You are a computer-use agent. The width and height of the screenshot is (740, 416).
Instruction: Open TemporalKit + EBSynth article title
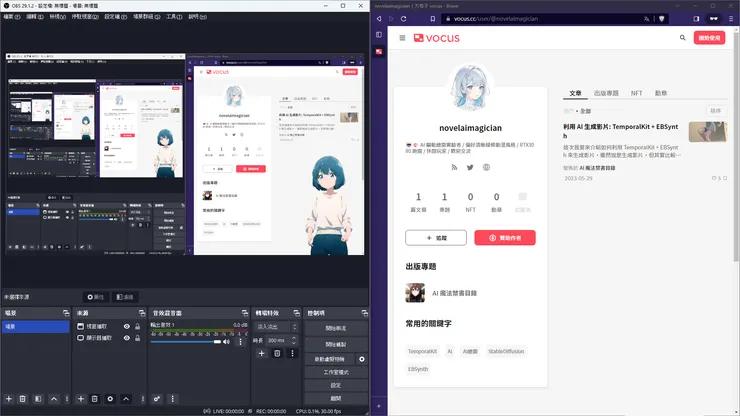tap(621, 131)
